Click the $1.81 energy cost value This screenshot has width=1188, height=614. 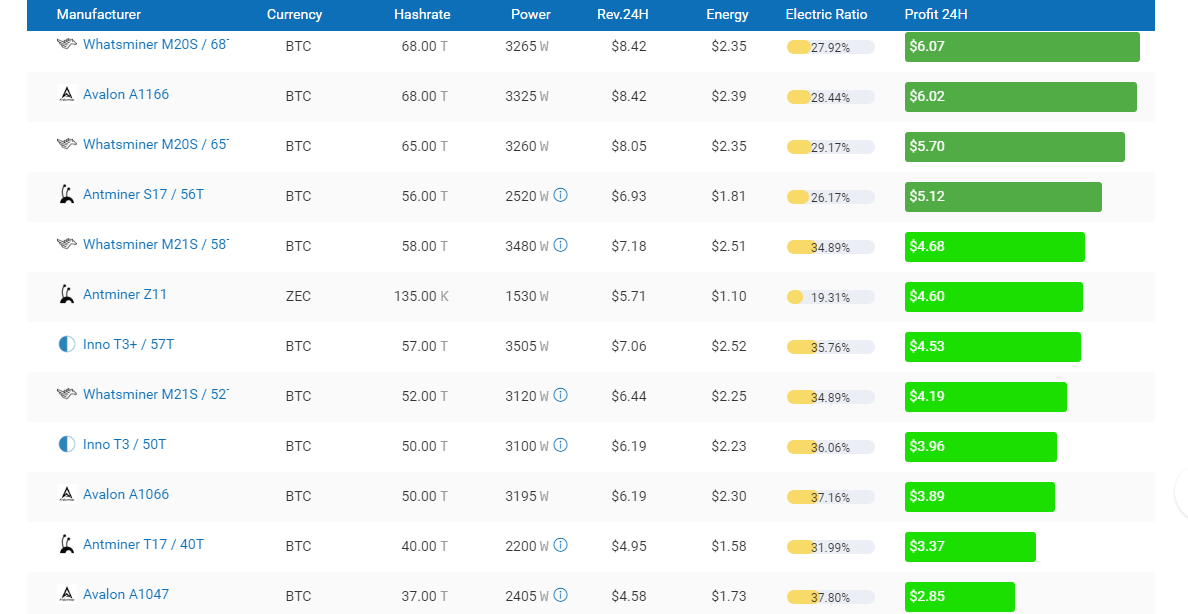click(x=729, y=196)
